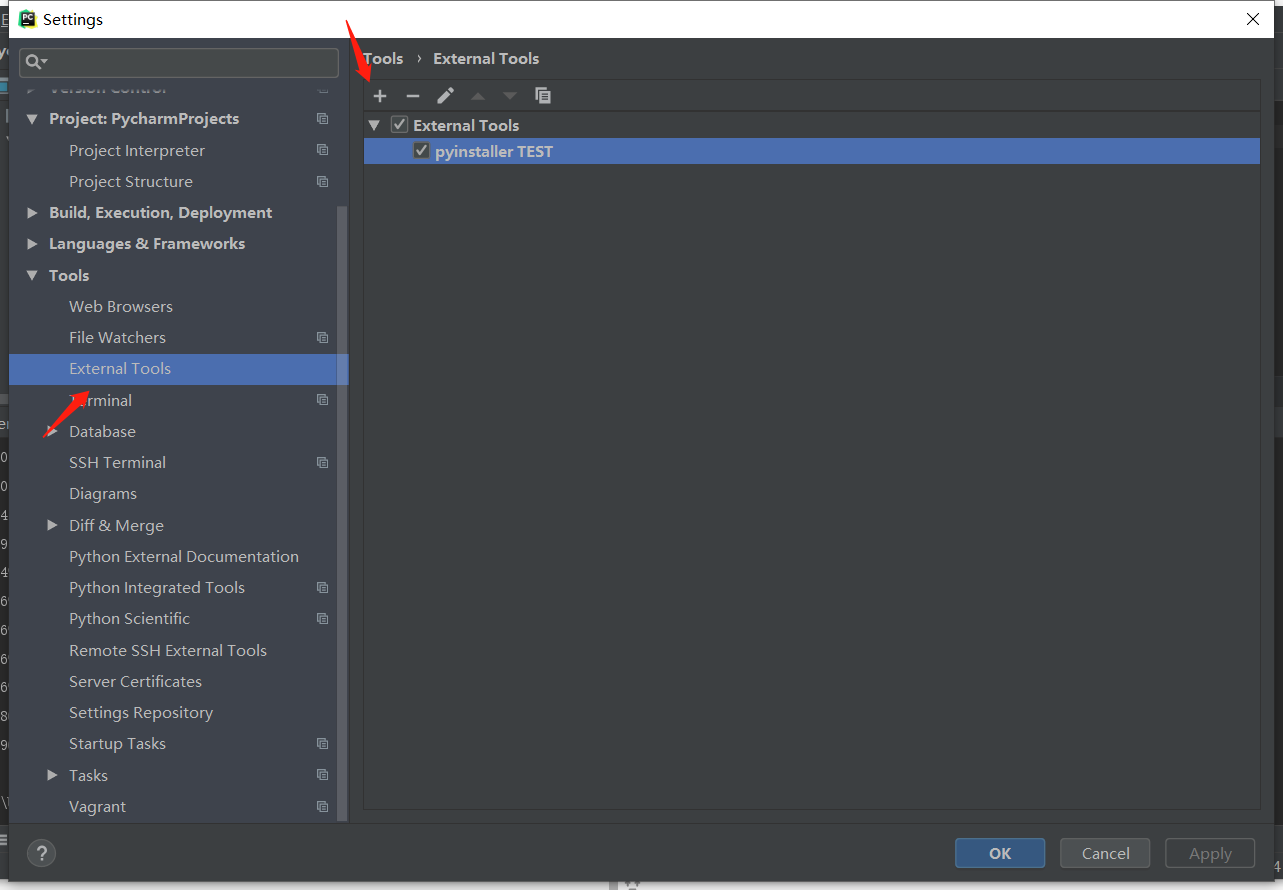The height and width of the screenshot is (890, 1283).
Task: Click the PyCharm logo in title bar
Action: (x=28, y=19)
